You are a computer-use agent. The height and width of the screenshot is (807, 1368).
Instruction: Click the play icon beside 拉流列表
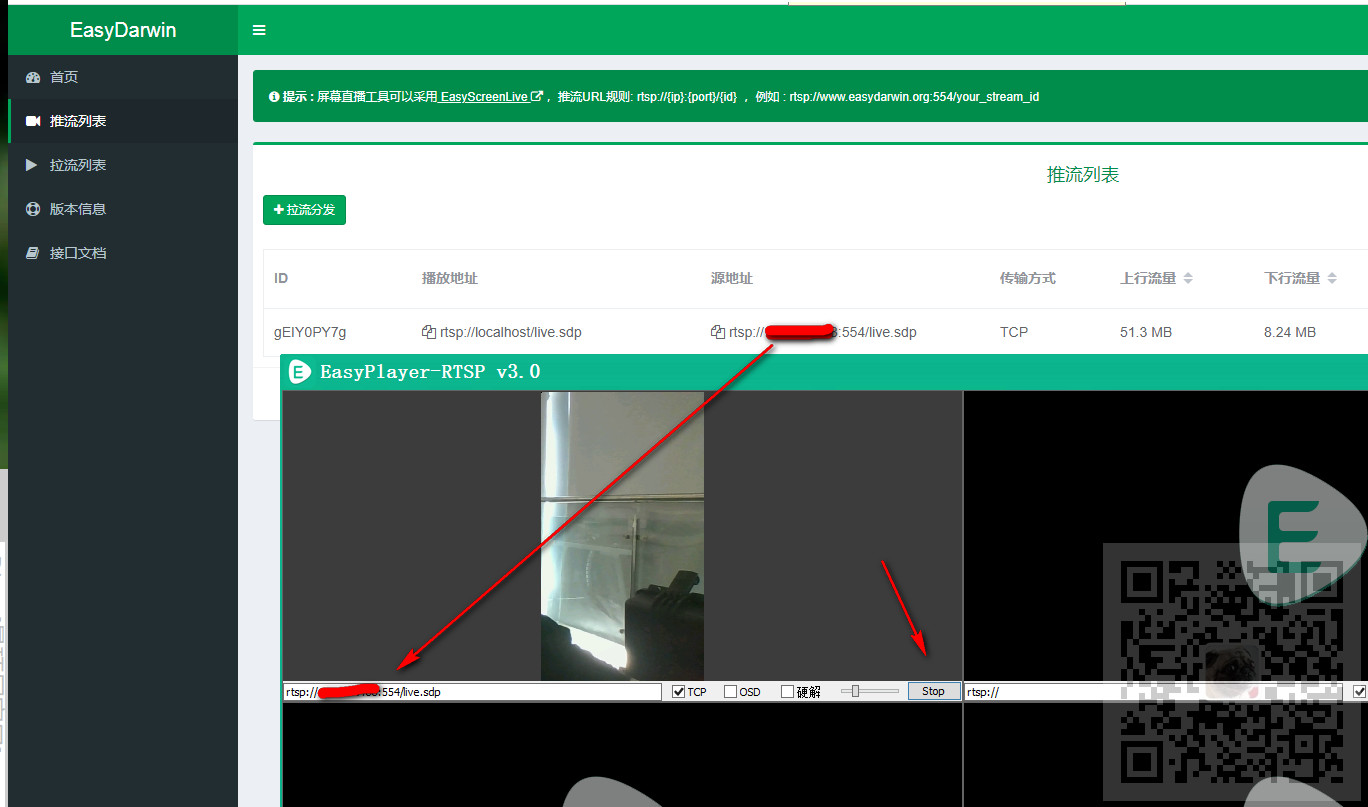point(32,165)
